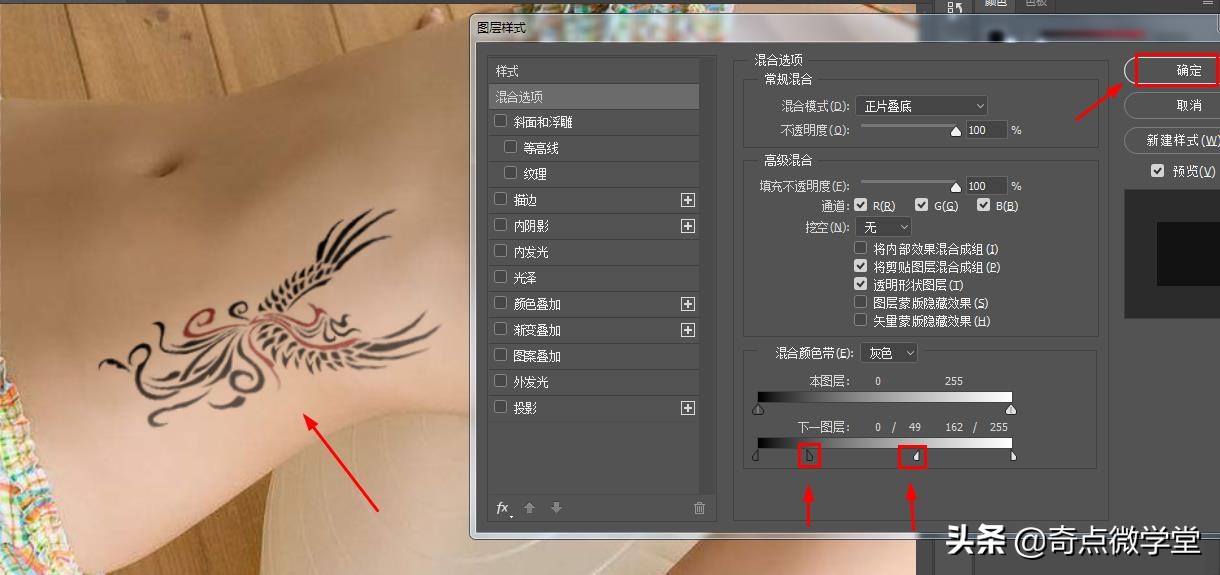Enable the 内发光 checkbox

point(501,251)
